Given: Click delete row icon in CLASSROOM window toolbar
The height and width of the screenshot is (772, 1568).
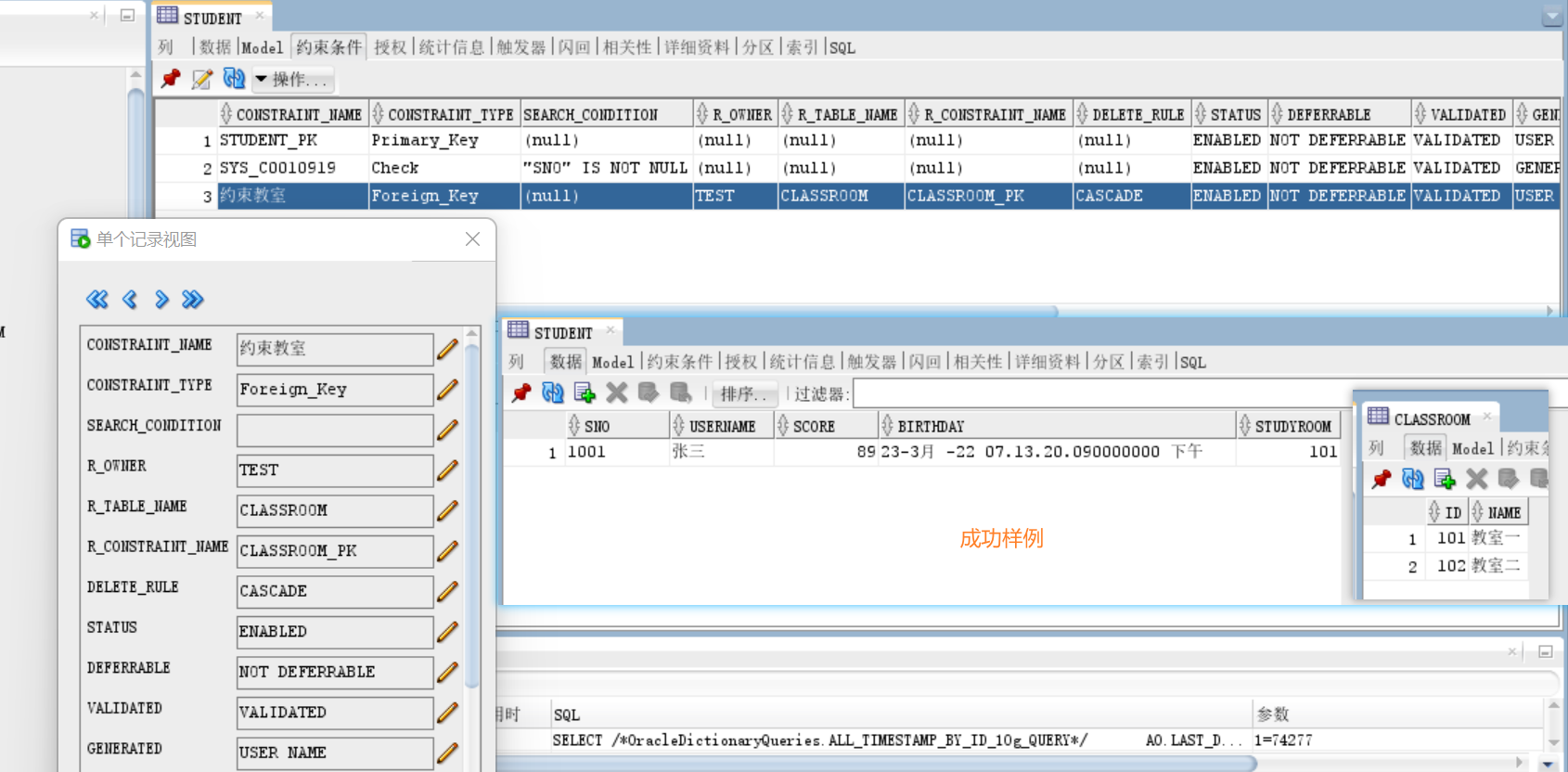Looking at the screenshot, I should [1477, 479].
